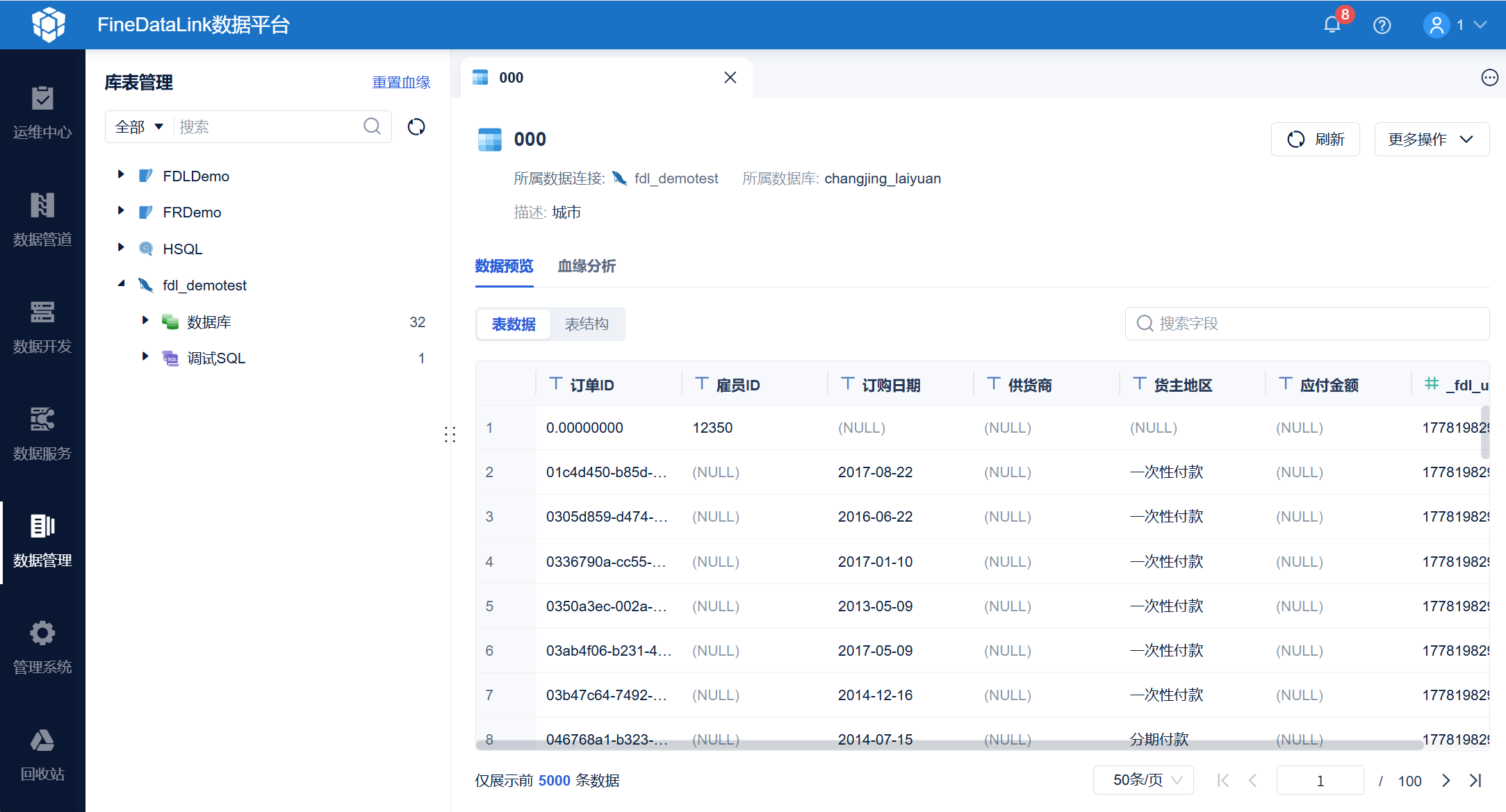Open the 全部 filter dropdown

(139, 126)
